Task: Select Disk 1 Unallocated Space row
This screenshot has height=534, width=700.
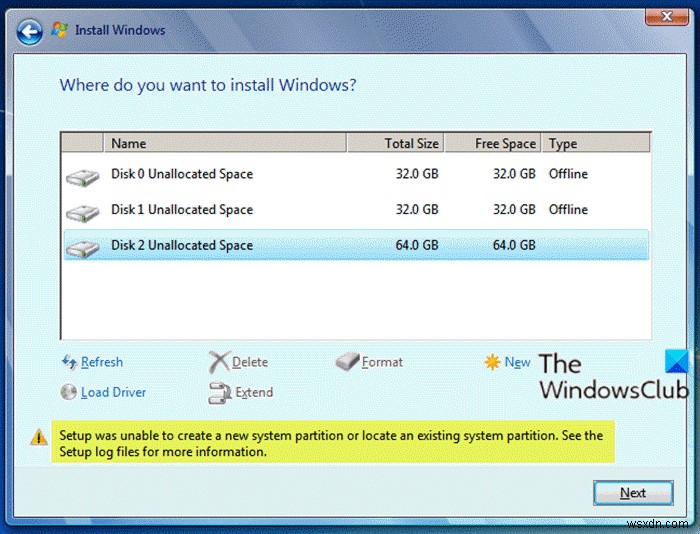Action: [356, 210]
